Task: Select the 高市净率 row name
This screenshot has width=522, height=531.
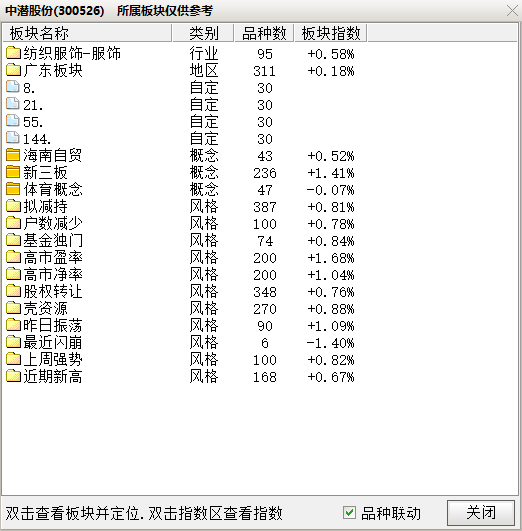Action: pos(53,274)
